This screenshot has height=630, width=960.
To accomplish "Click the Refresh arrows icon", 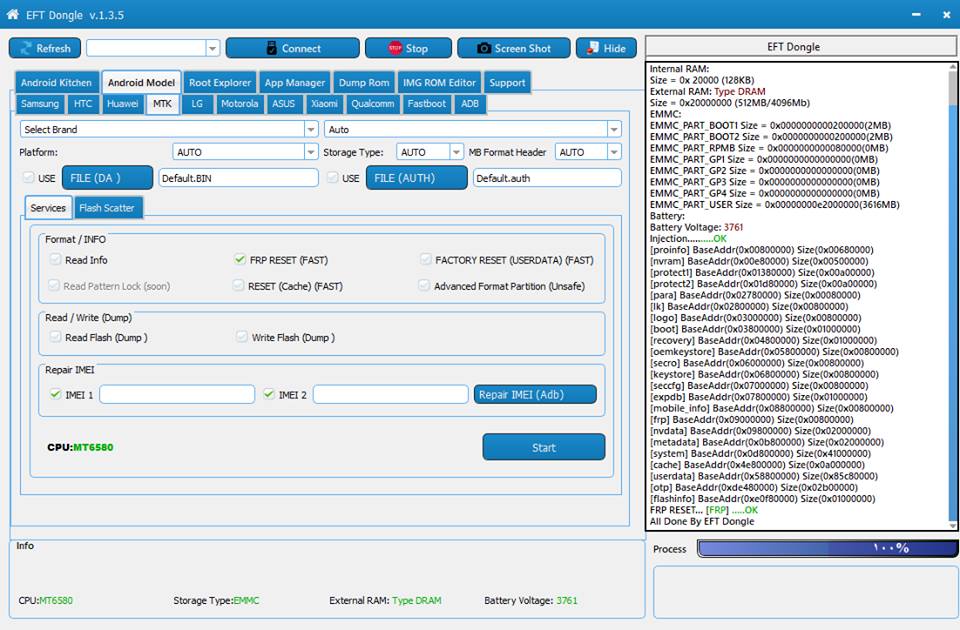I will [26, 48].
